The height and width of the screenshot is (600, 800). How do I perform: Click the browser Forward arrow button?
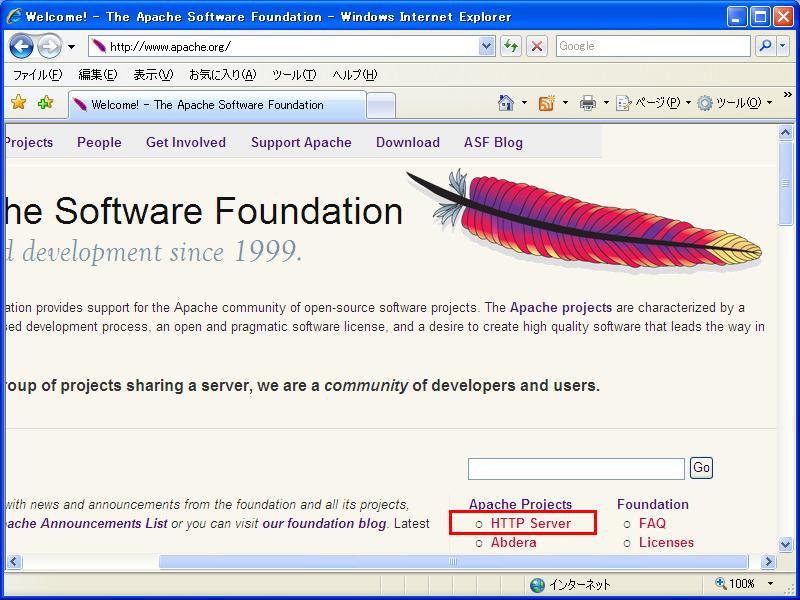click(x=49, y=46)
